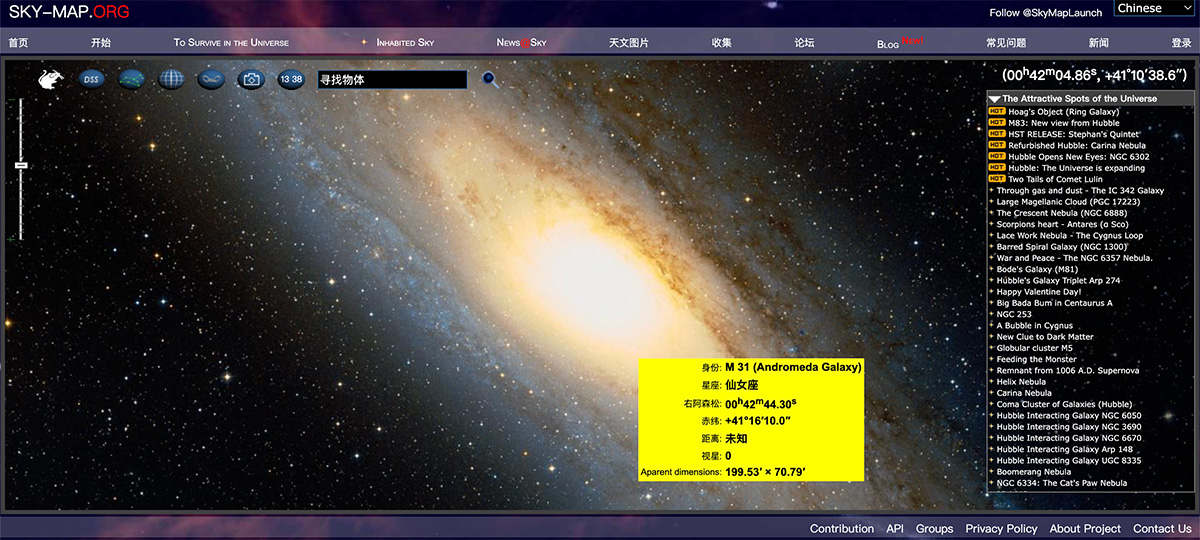The width and height of the screenshot is (1200, 540).
Task: Select the DSS survey button
Action: (x=92, y=79)
